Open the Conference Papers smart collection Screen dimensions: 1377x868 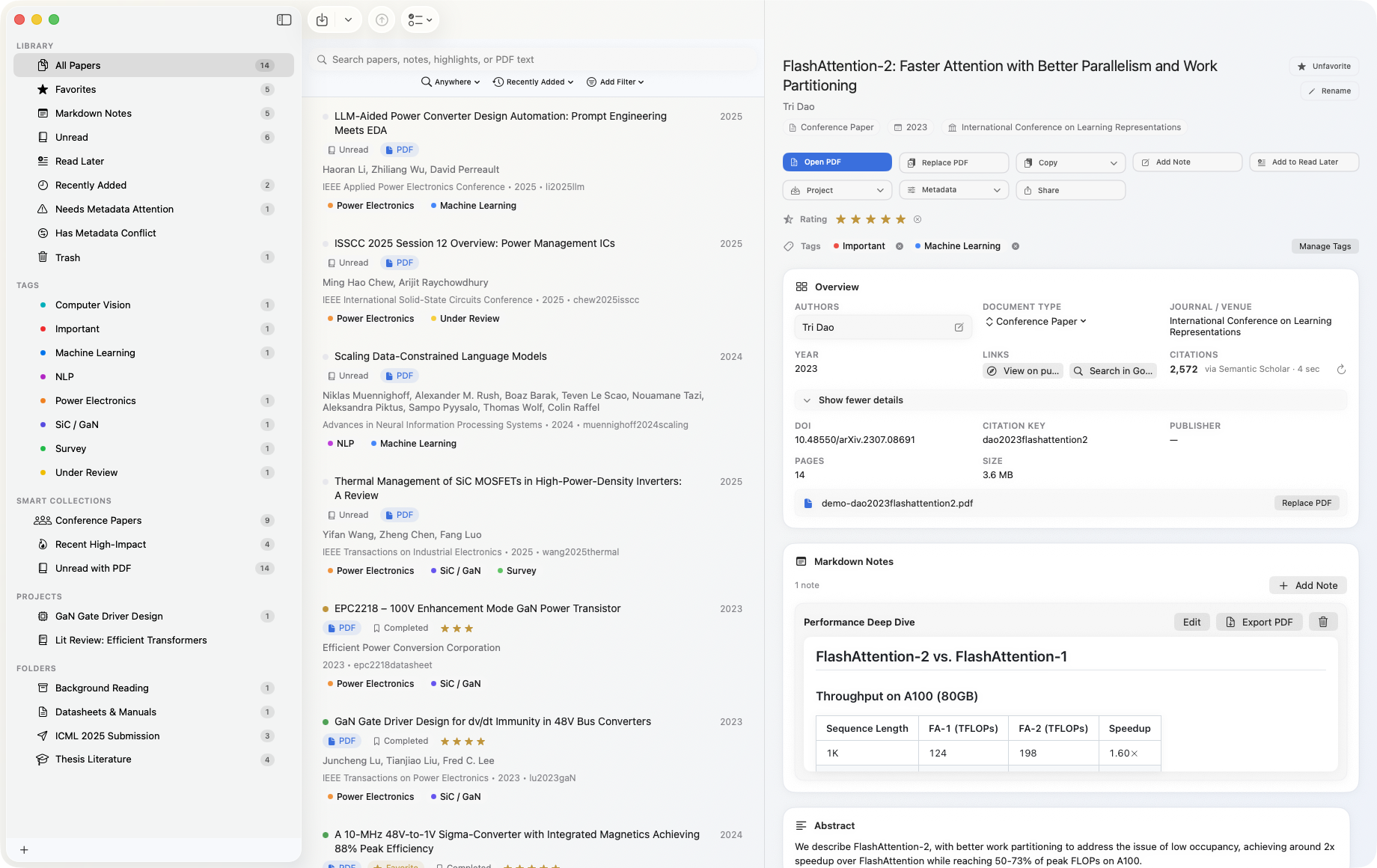(x=153, y=520)
